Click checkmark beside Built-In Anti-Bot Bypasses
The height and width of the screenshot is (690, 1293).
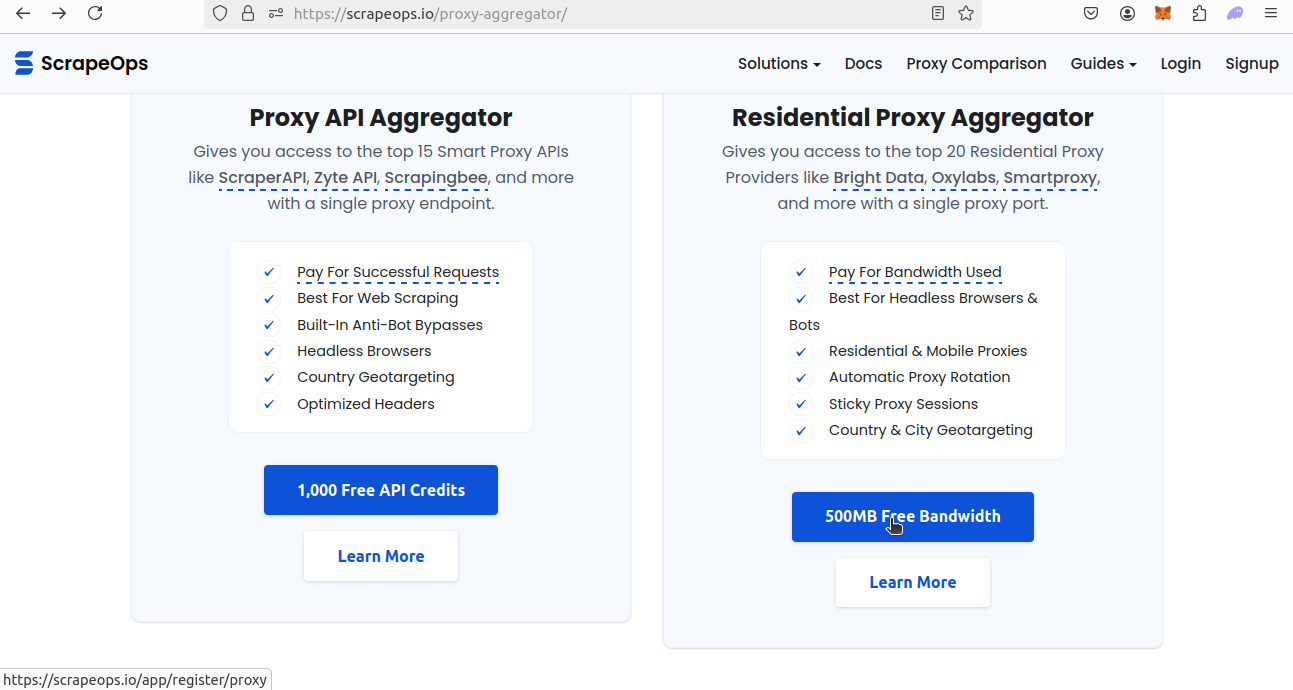269,325
